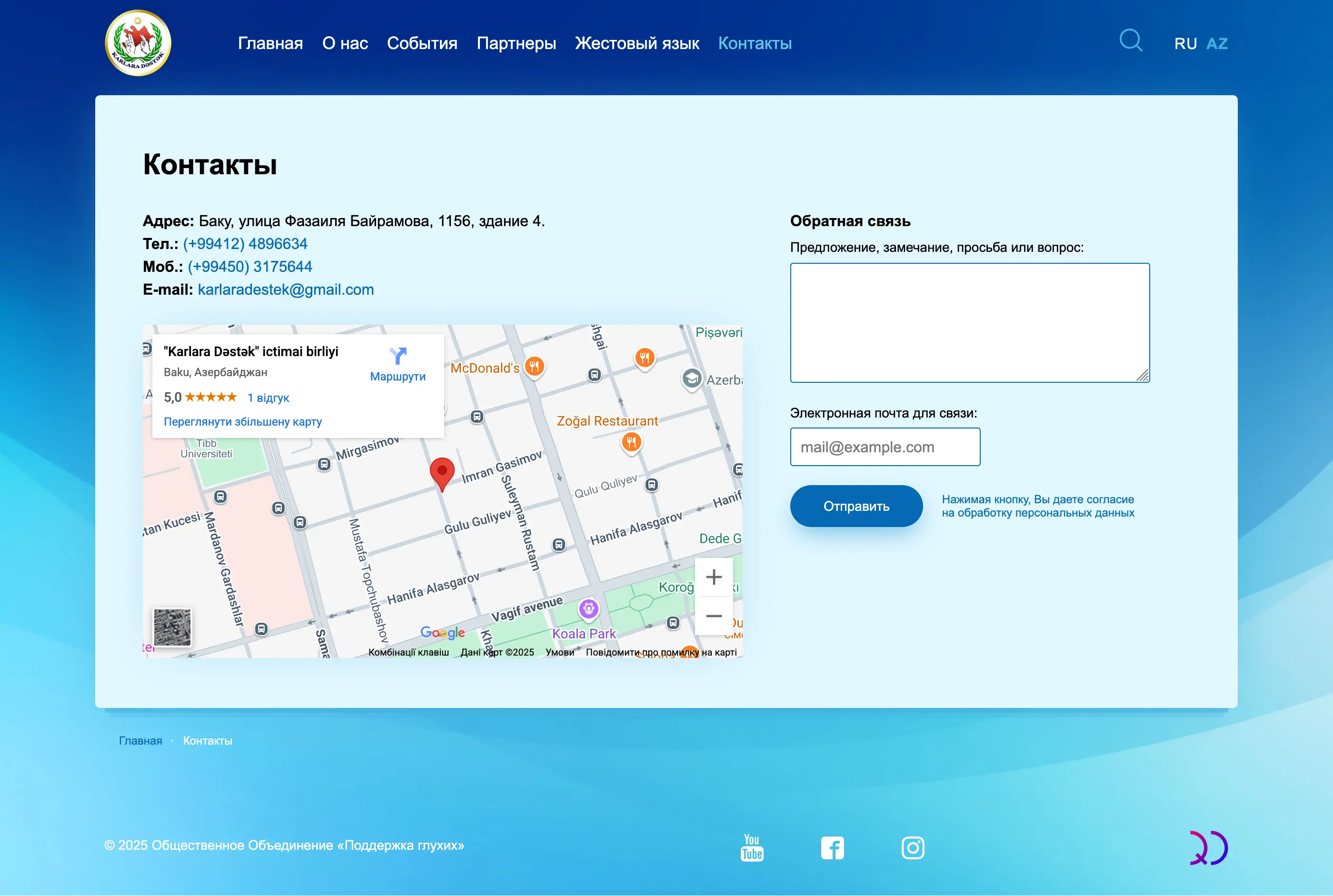Viewport: 1333px width, 896px height.
Task: Click the McDonald's label on map
Action: pyautogui.click(x=485, y=368)
